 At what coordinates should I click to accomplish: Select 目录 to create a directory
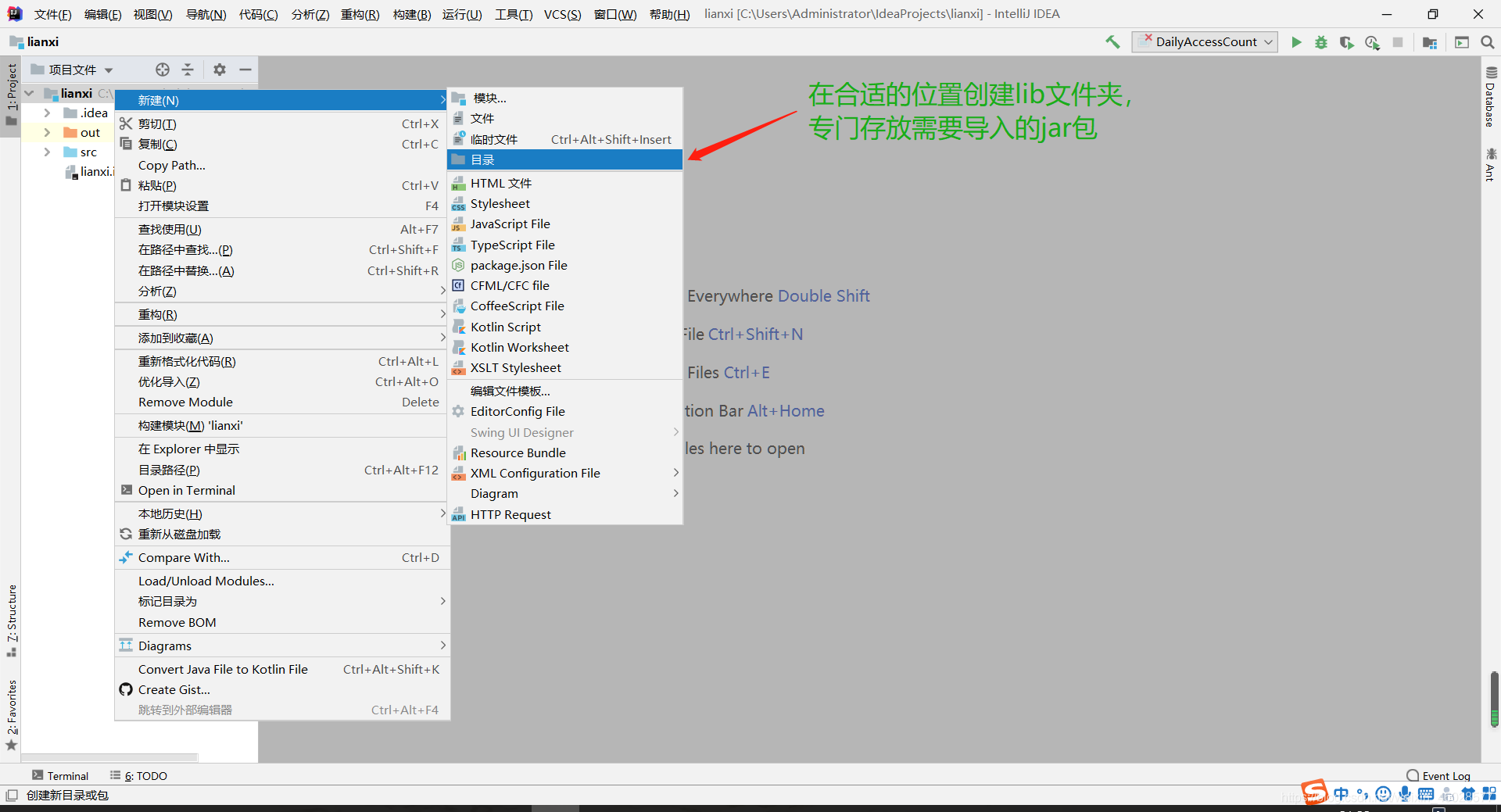[x=565, y=159]
